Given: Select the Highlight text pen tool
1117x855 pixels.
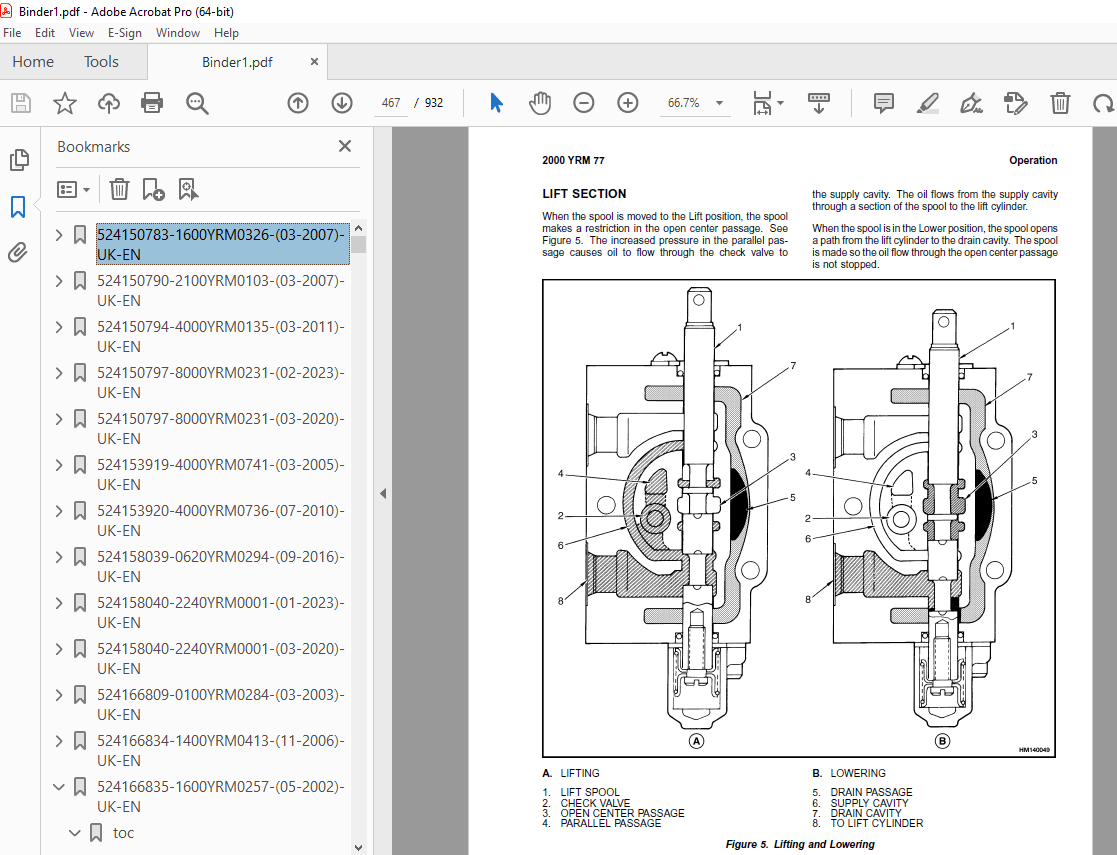Looking at the screenshot, I should pyautogui.click(x=927, y=103).
